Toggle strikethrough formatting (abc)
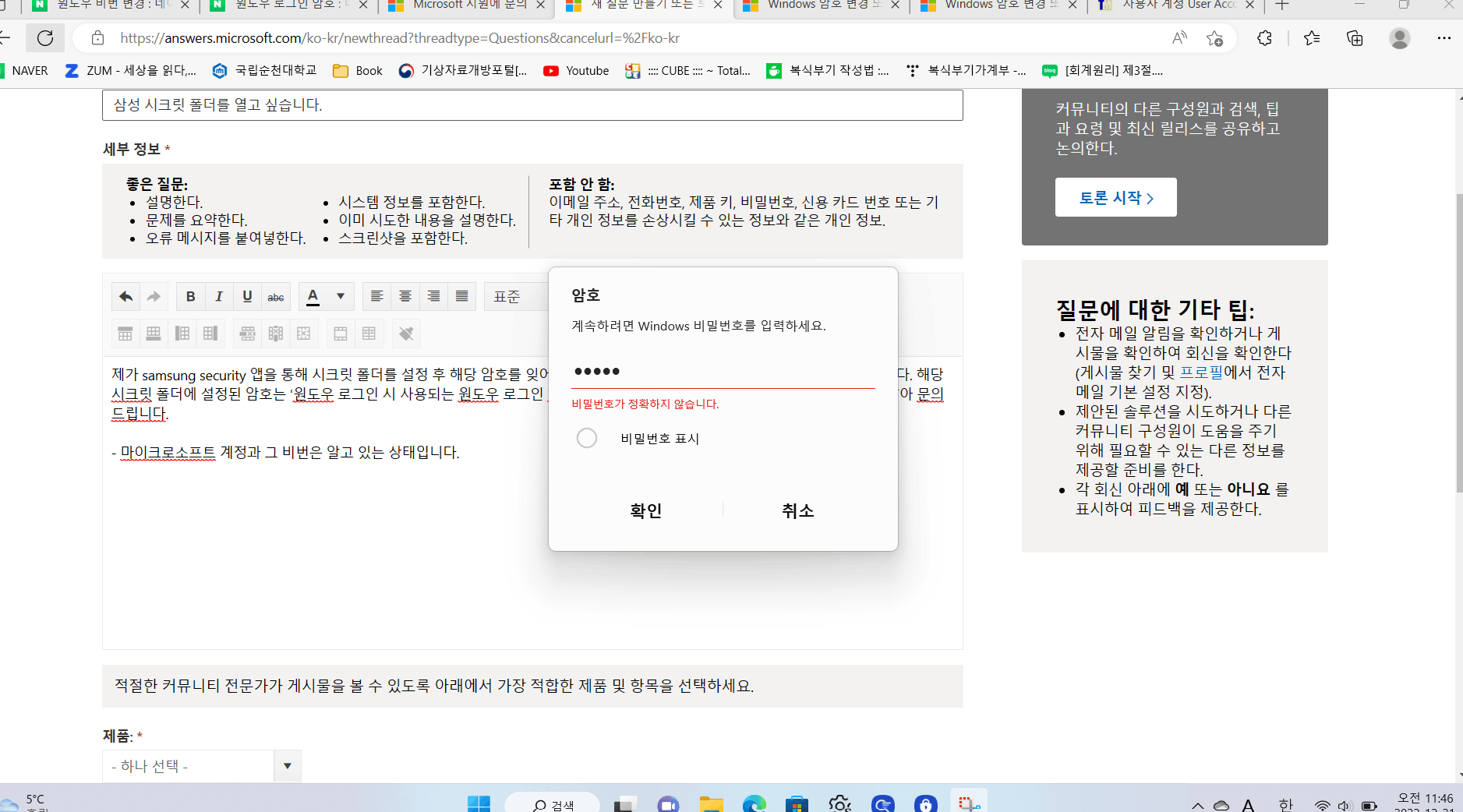The image size is (1463, 812). [x=276, y=296]
